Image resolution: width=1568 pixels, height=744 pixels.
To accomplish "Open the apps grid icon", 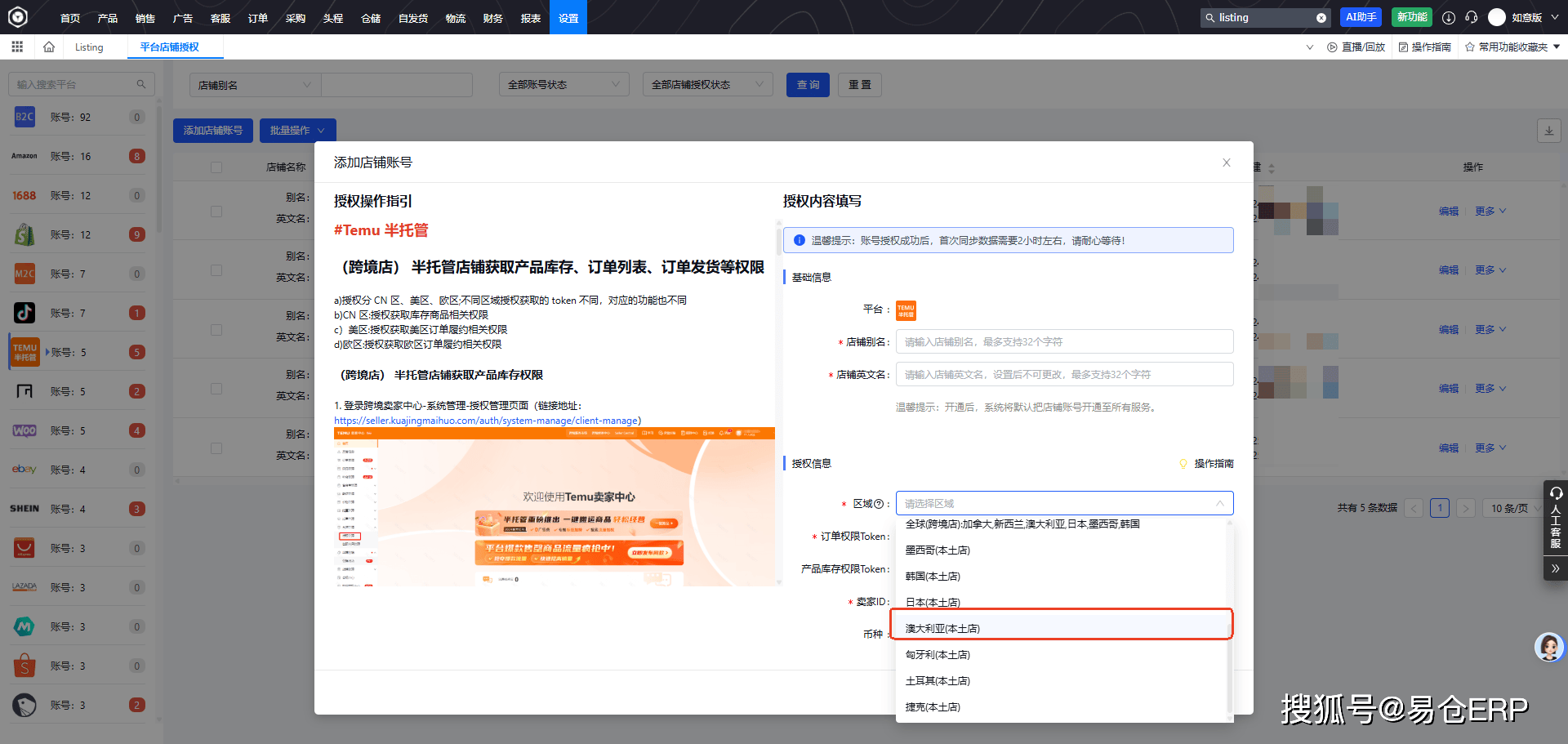I will (17, 47).
